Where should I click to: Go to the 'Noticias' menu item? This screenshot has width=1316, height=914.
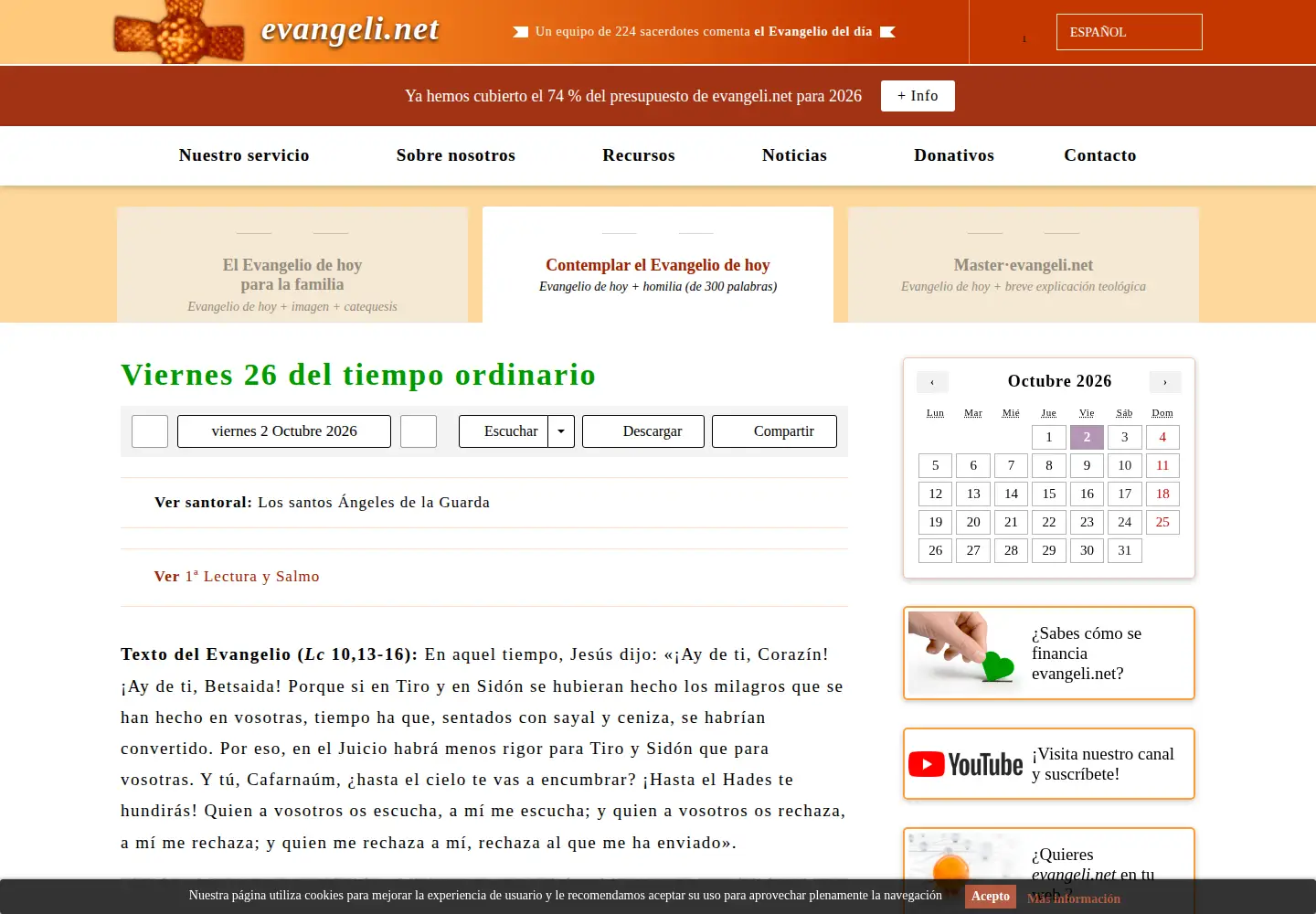[x=794, y=155]
